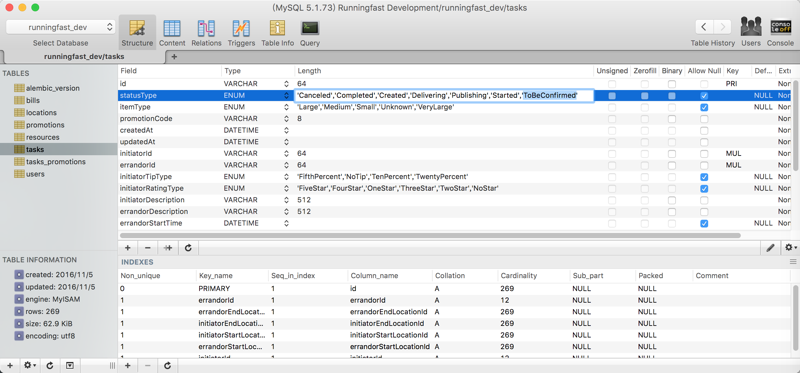Click the edit pencil icon above Indexes
Viewport: 800px width, 373px height.
(770, 247)
